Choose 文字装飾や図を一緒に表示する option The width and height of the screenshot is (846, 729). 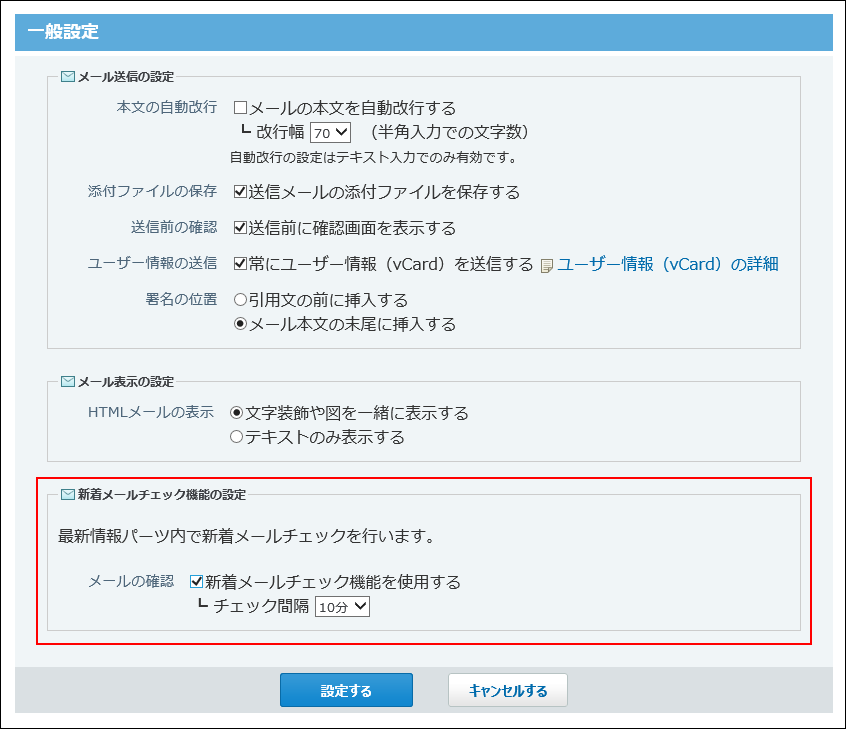click(x=236, y=413)
